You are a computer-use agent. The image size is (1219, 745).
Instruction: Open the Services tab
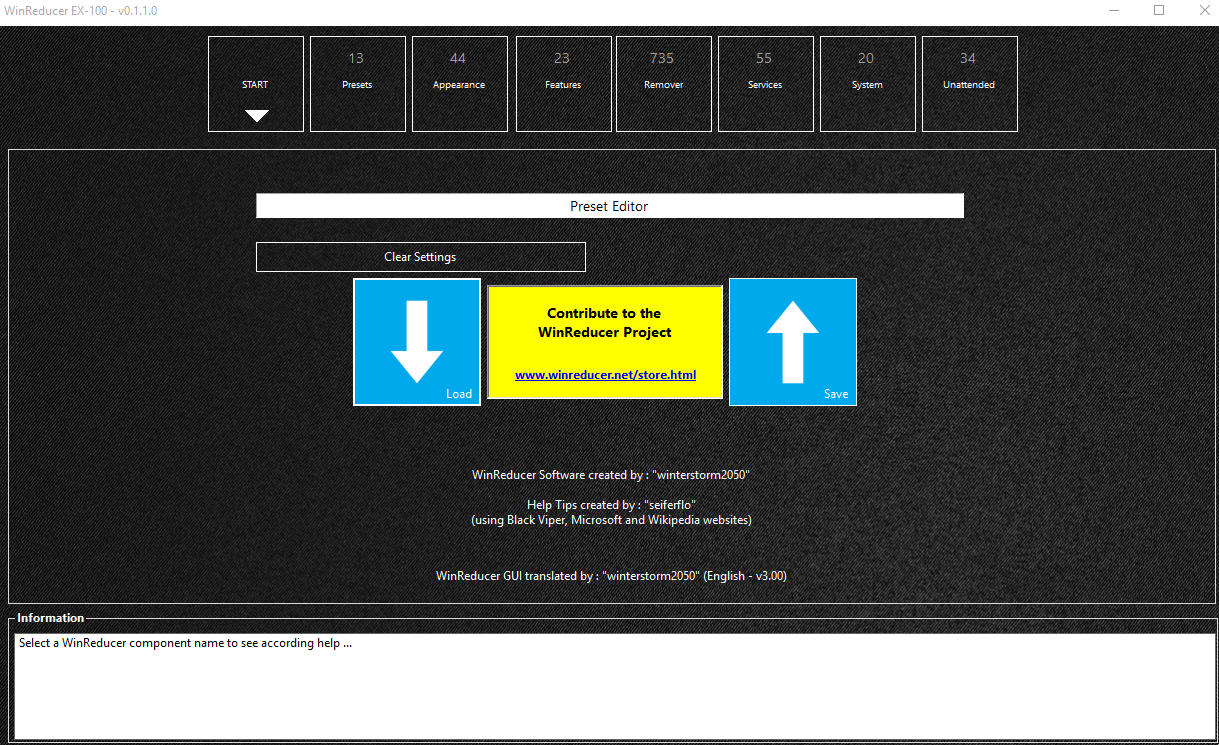point(766,84)
